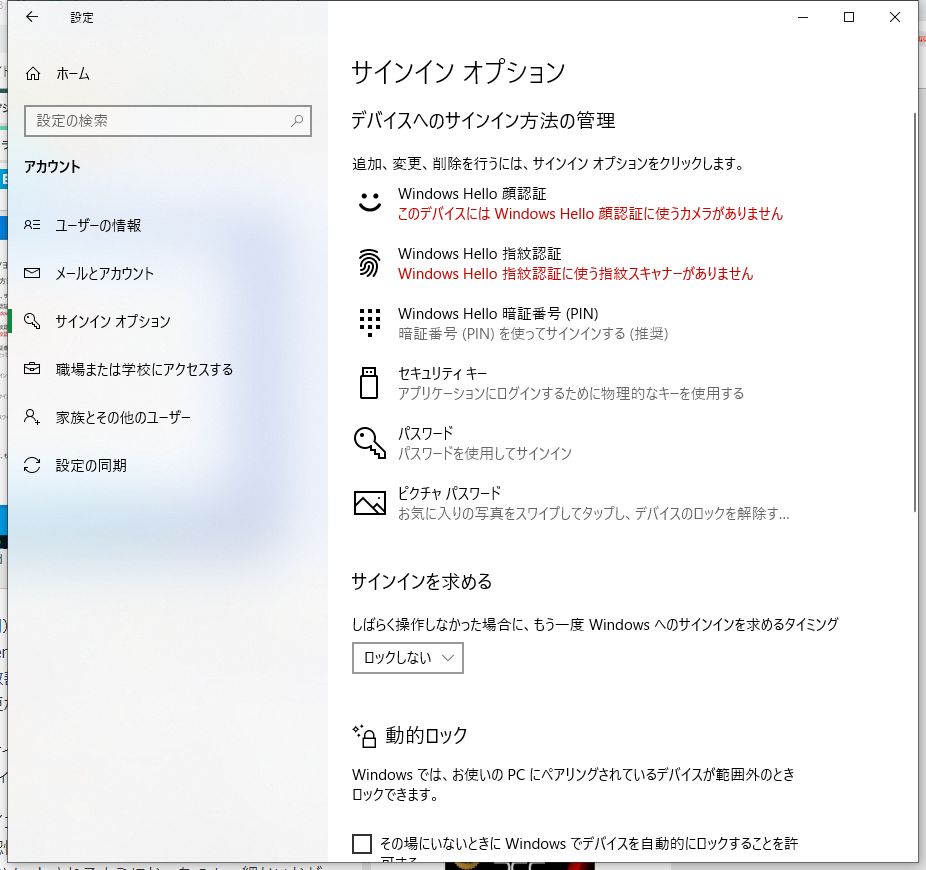Click the アカウント section label
926x870 pixels.
point(52,167)
